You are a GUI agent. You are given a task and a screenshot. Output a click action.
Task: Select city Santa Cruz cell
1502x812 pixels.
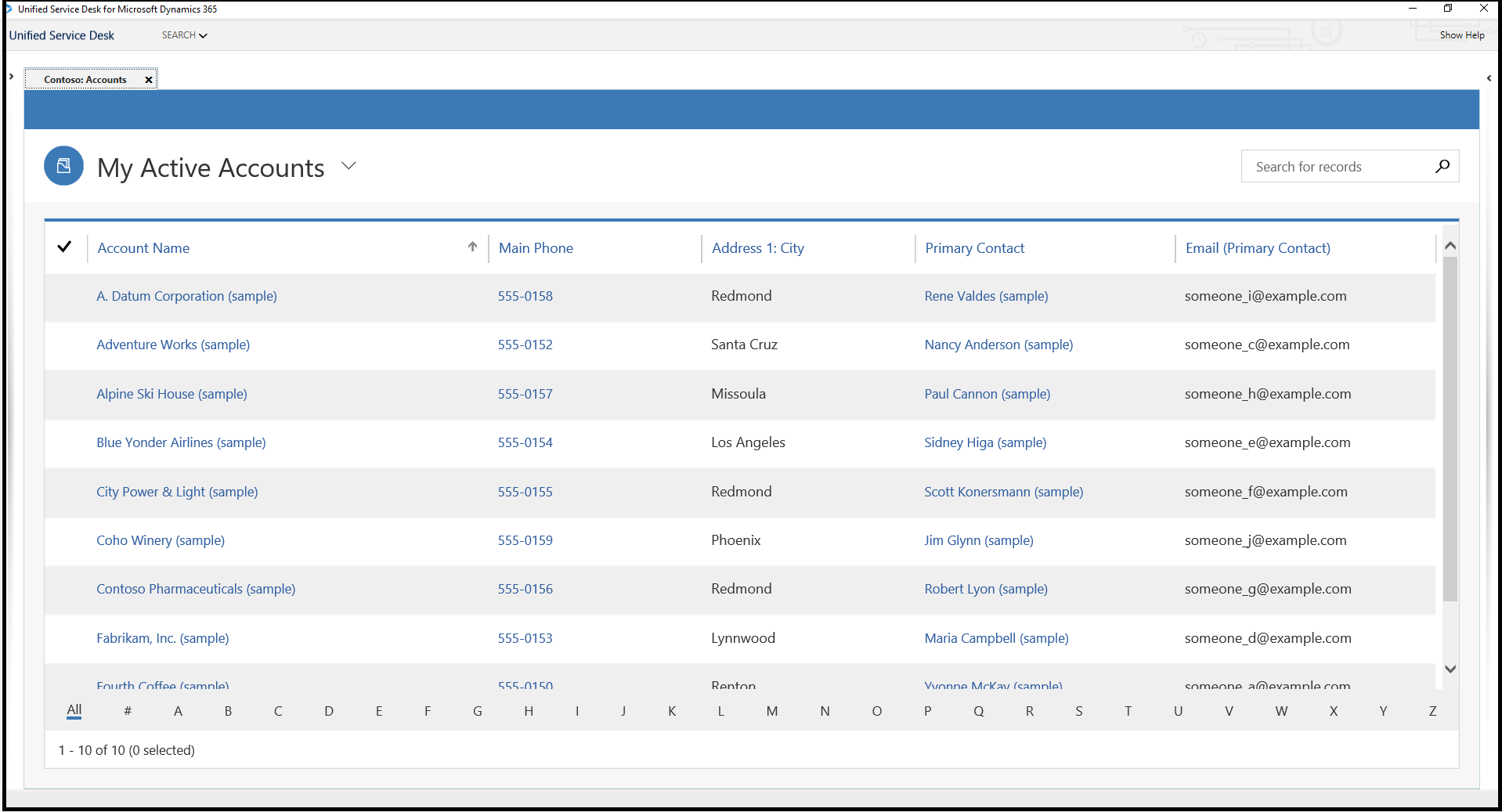pyautogui.click(x=744, y=345)
